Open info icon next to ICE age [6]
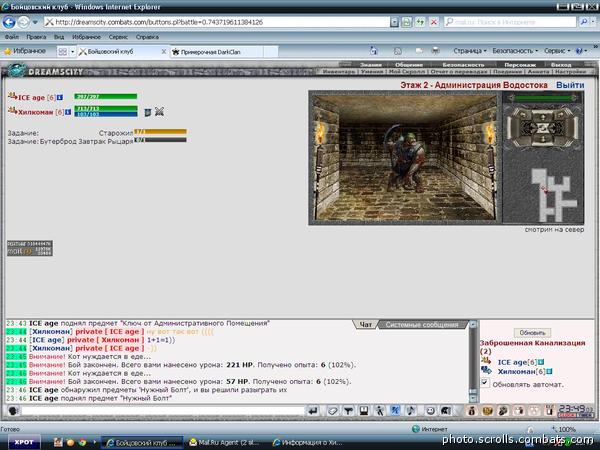Screen dimensions: 600x450 60,98
